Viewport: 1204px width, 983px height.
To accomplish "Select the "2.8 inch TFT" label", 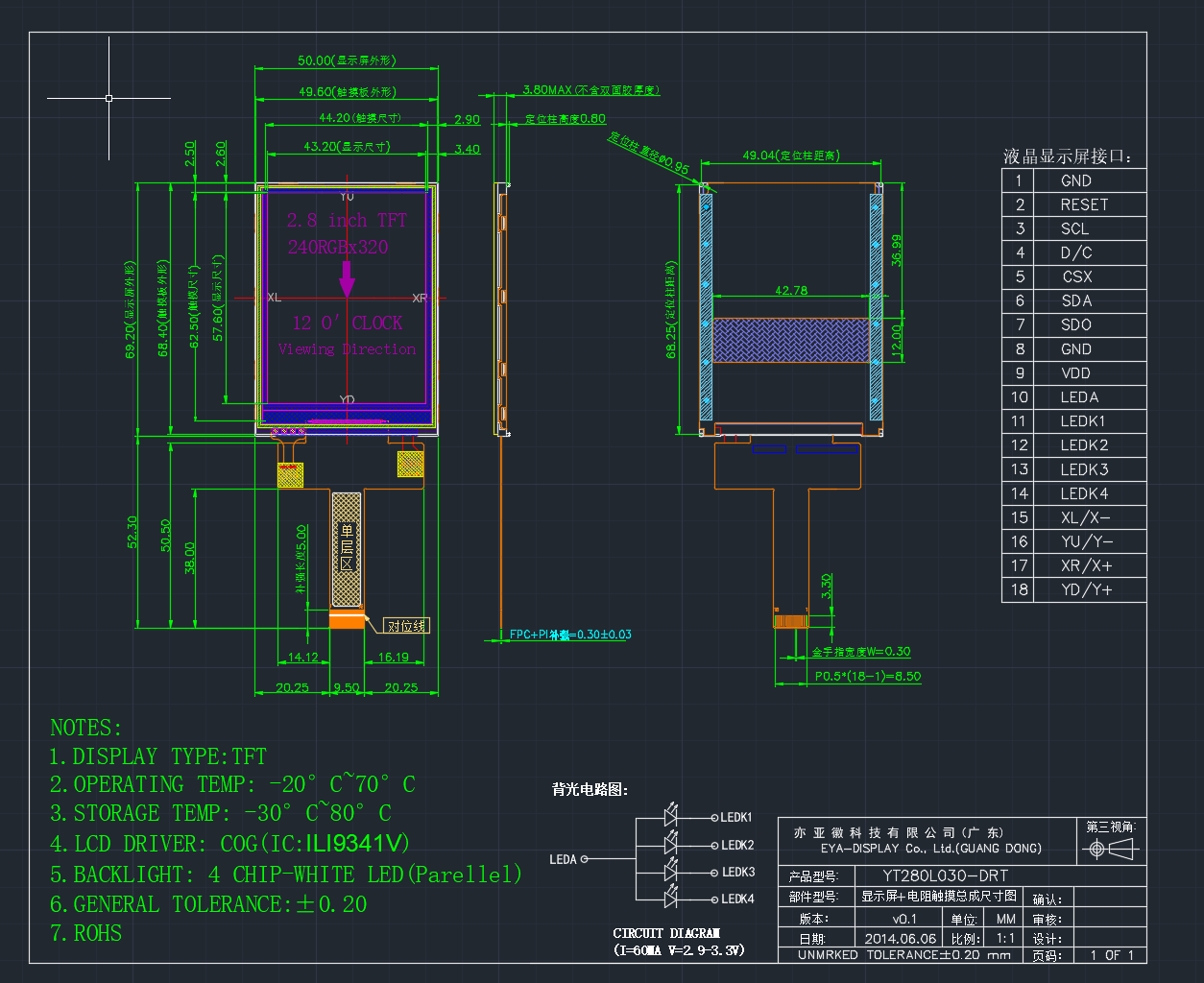I will tap(347, 221).
